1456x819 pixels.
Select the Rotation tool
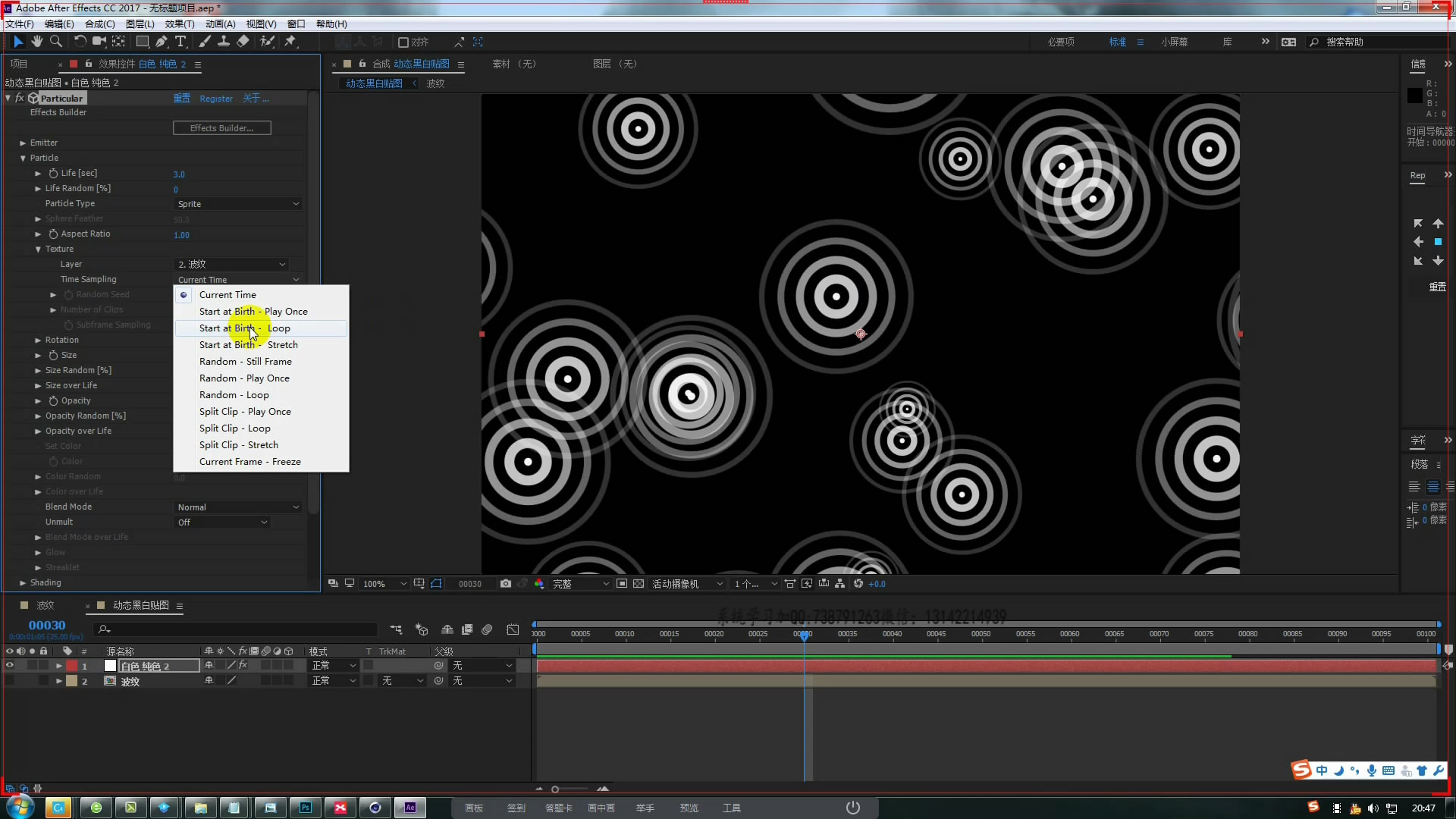coord(80,42)
